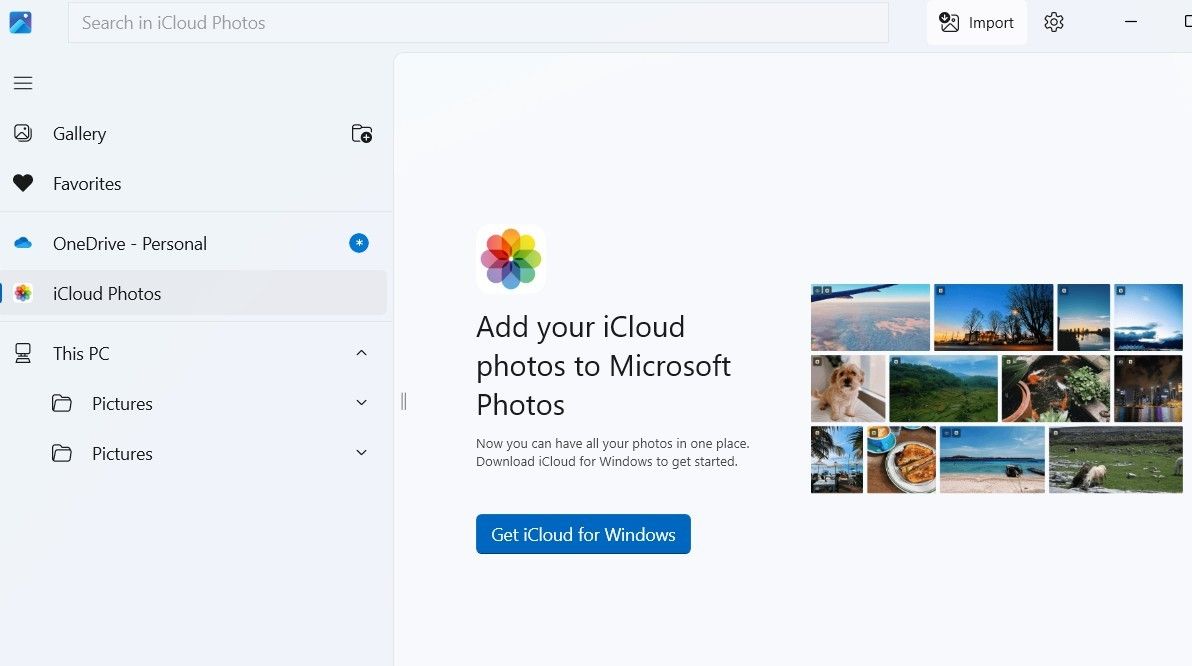Click the Photos app logo icon
The width and height of the screenshot is (1192, 666).
click(21, 22)
